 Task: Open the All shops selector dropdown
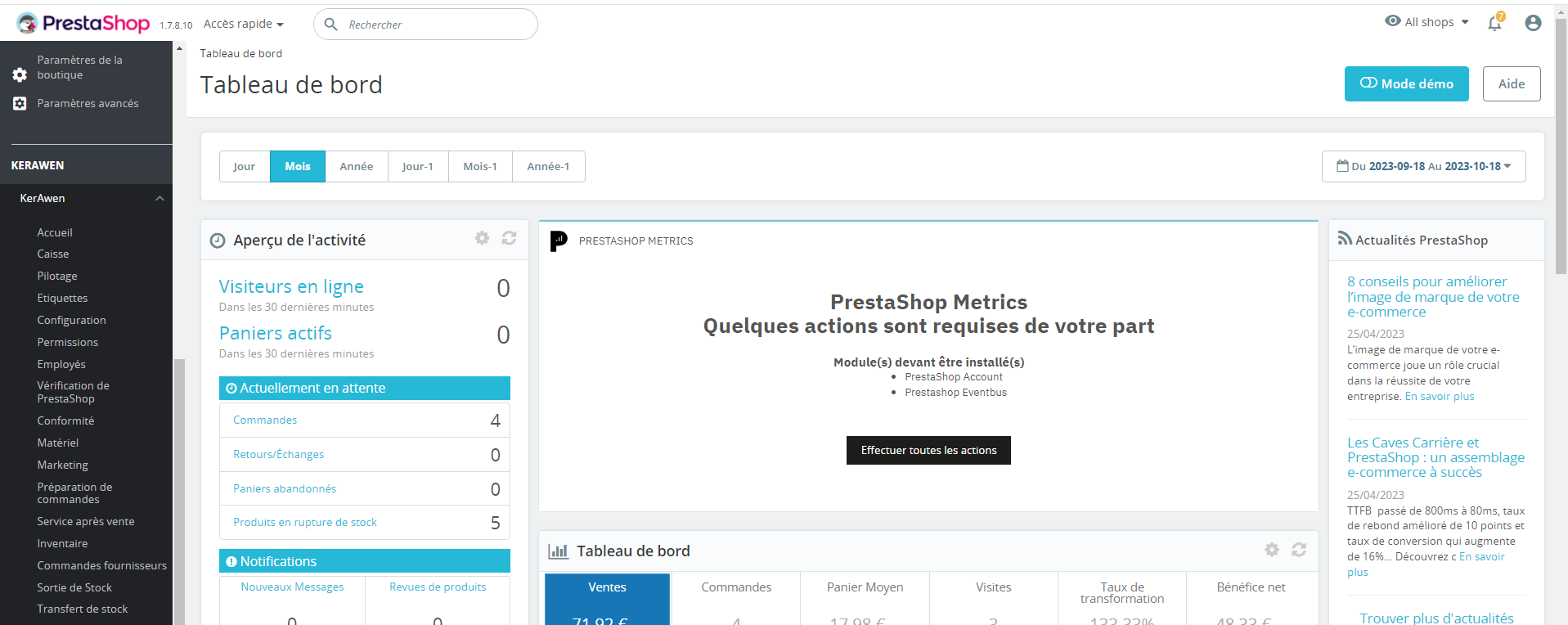point(1427,22)
